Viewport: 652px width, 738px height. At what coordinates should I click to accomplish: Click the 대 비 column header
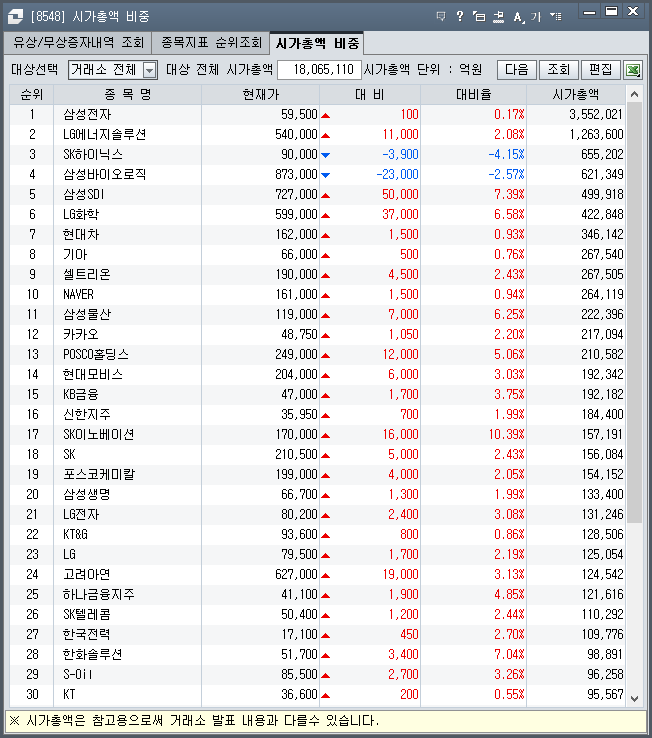tap(370, 95)
